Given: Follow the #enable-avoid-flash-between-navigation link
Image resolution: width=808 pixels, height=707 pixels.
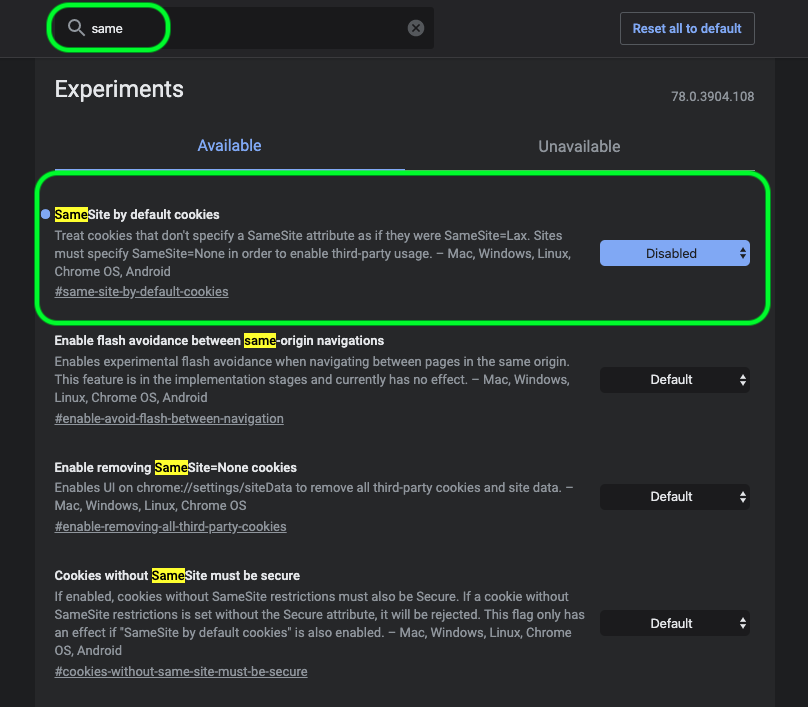Looking at the screenshot, I should pyautogui.click(x=169, y=419).
